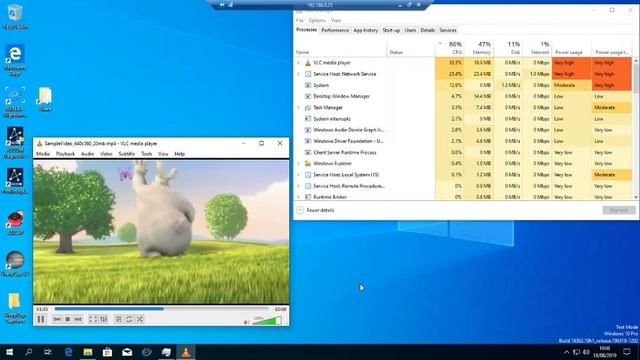Screen dimensions: 640x360
Task: Stop playback in VLC
Action: tap(68, 319)
